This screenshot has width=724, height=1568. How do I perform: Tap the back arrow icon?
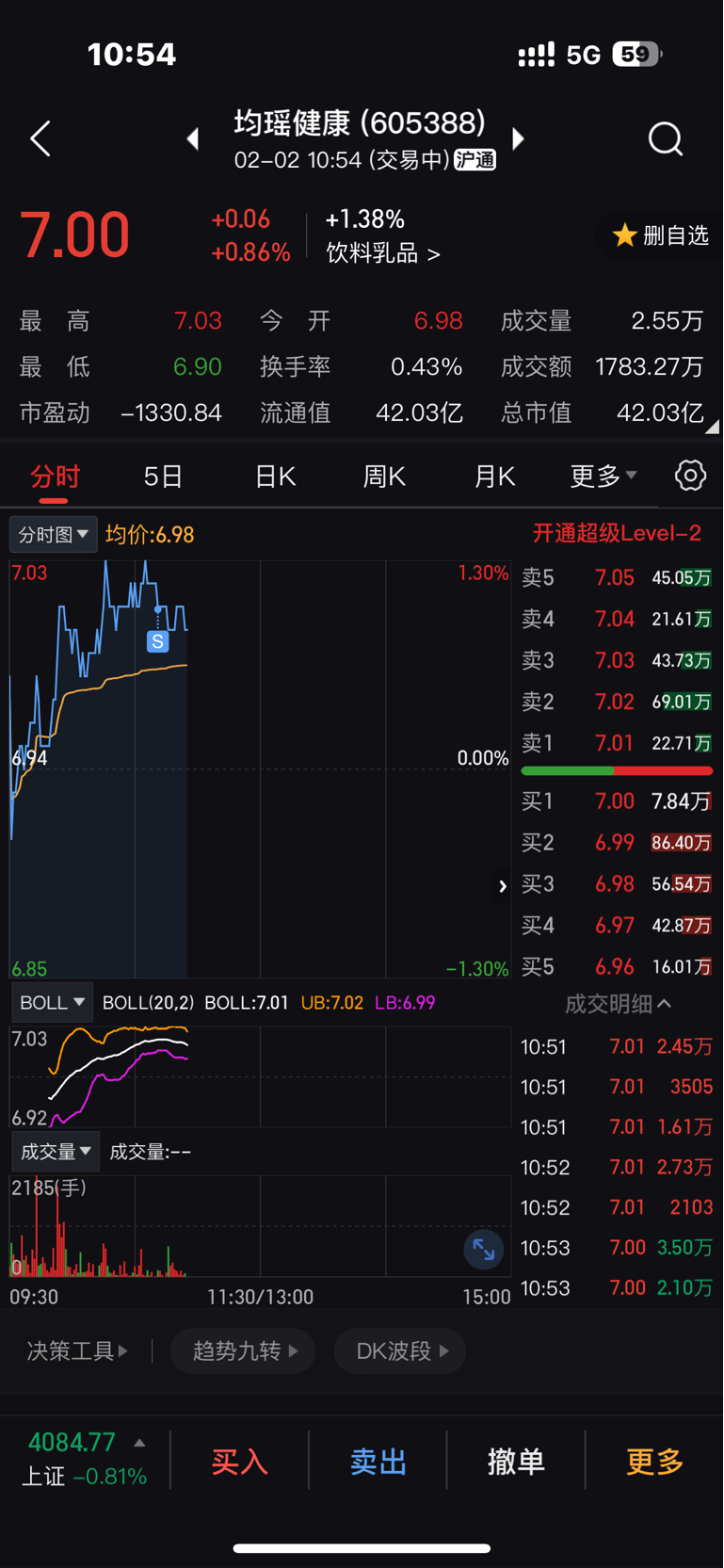click(40, 139)
